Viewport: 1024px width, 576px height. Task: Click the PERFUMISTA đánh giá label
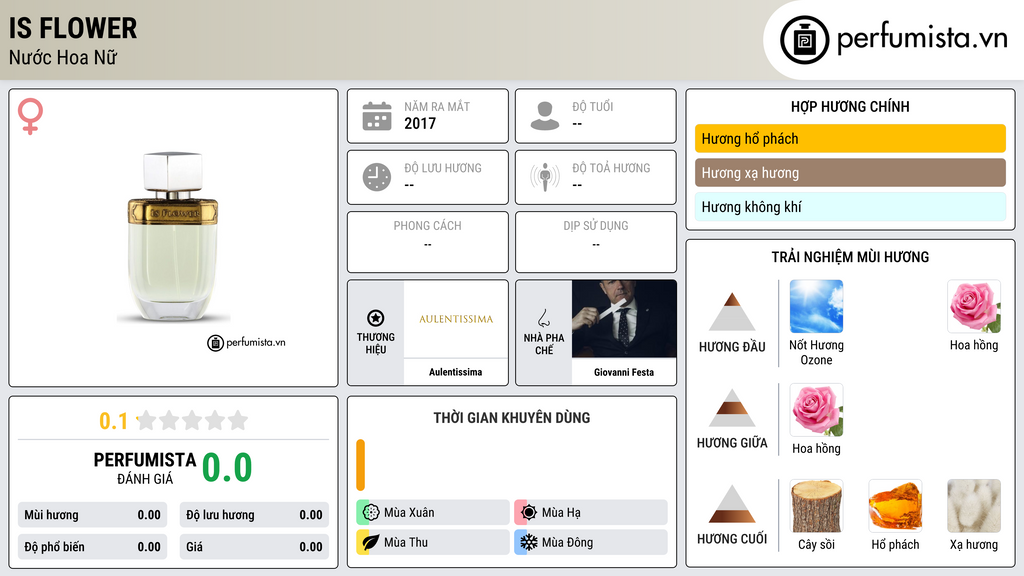tap(145, 468)
